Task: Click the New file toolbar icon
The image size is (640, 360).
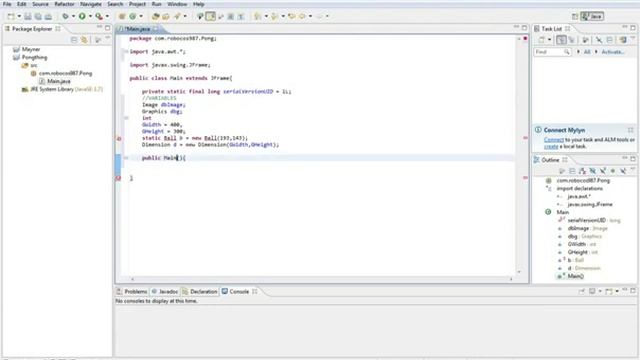Action: click(11, 16)
